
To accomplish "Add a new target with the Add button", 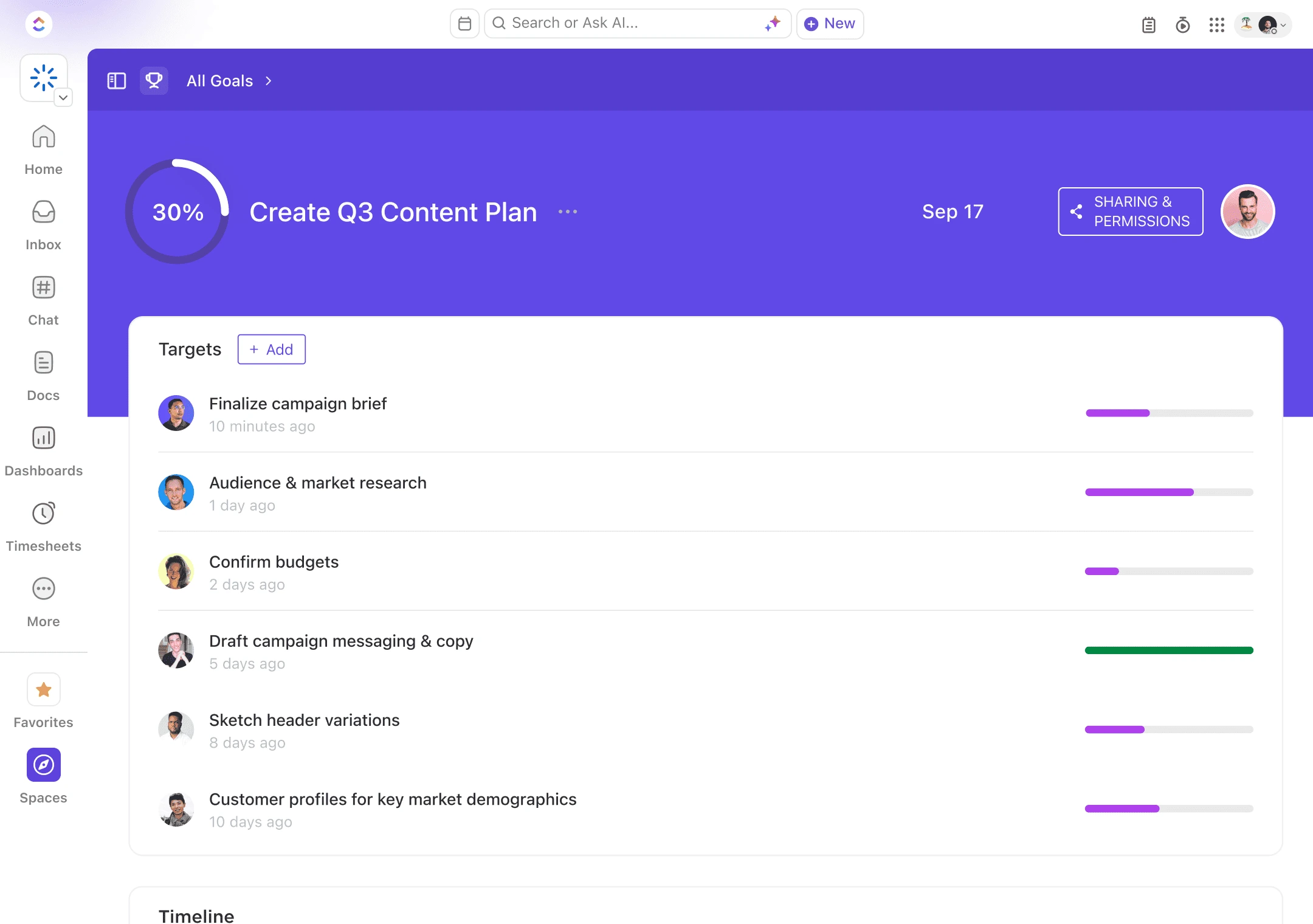I will tap(271, 350).
